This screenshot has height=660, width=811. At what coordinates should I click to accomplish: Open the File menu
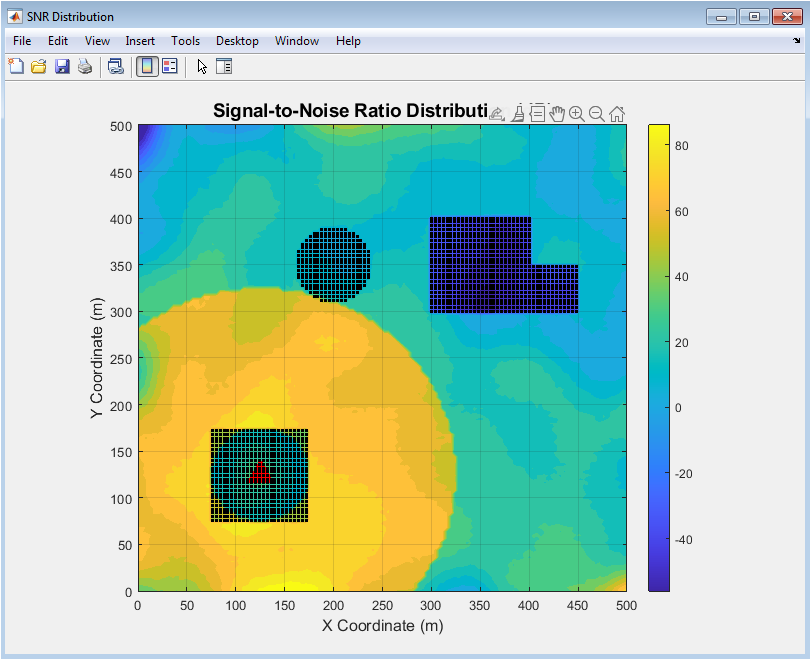point(22,41)
